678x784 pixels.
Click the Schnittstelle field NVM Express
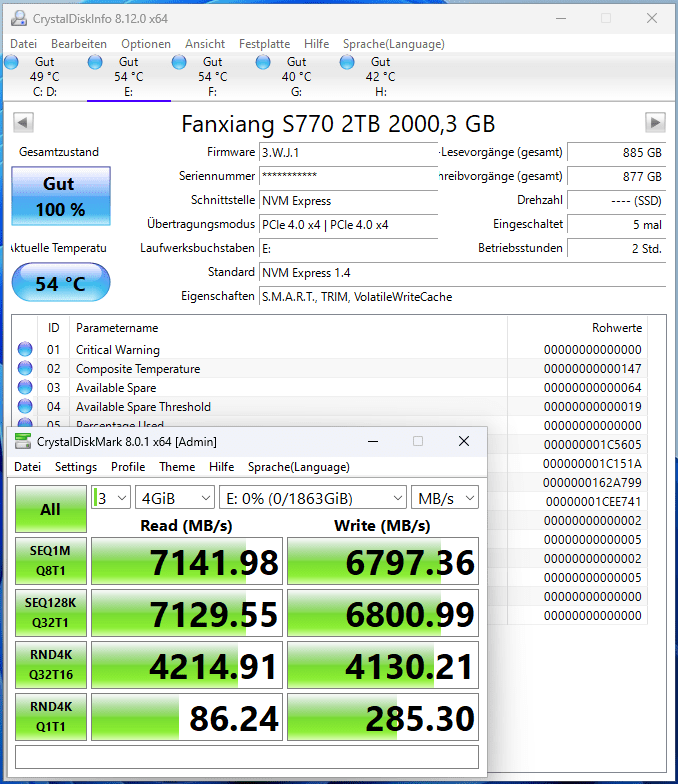click(348, 200)
